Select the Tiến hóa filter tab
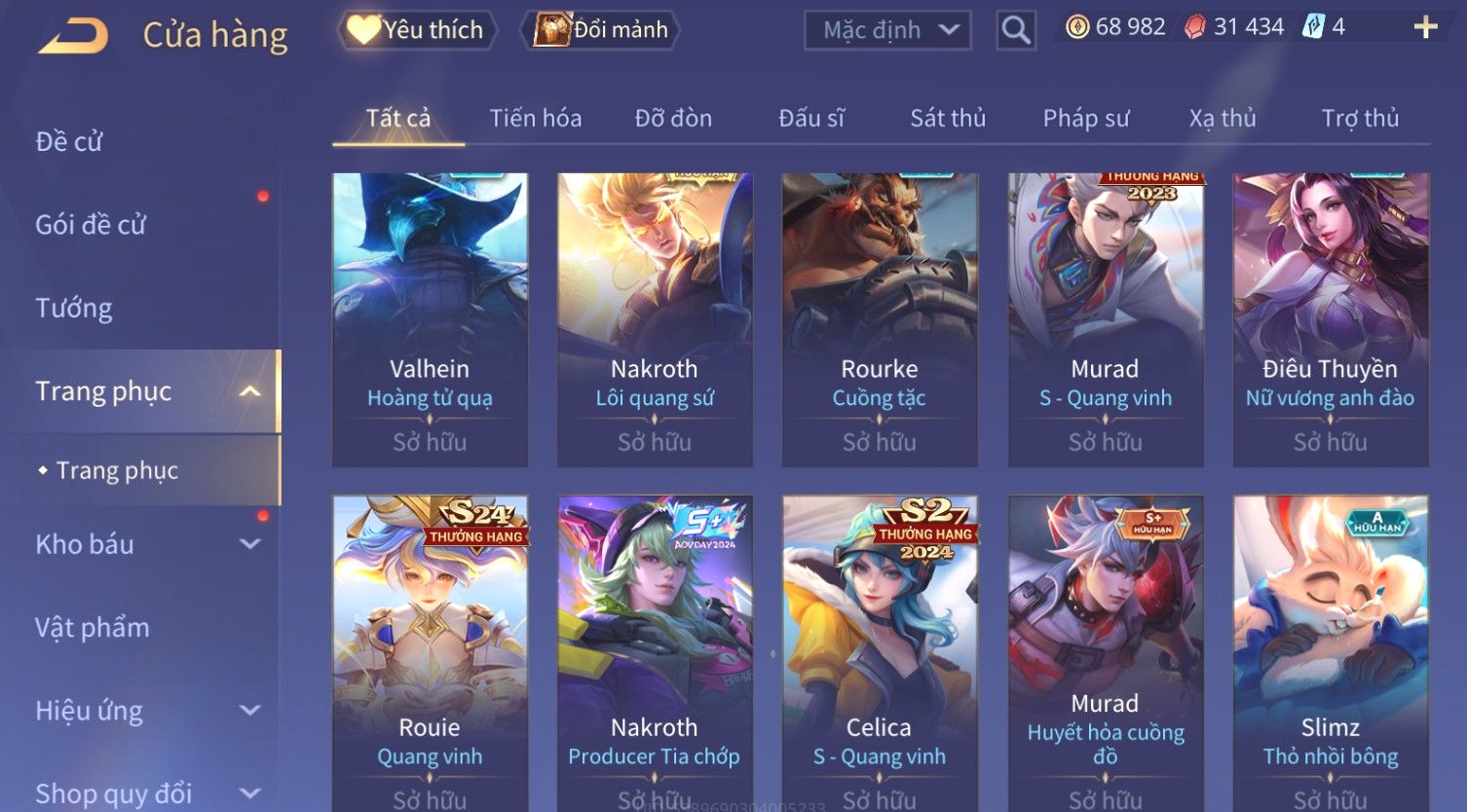 [x=536, y=119]
